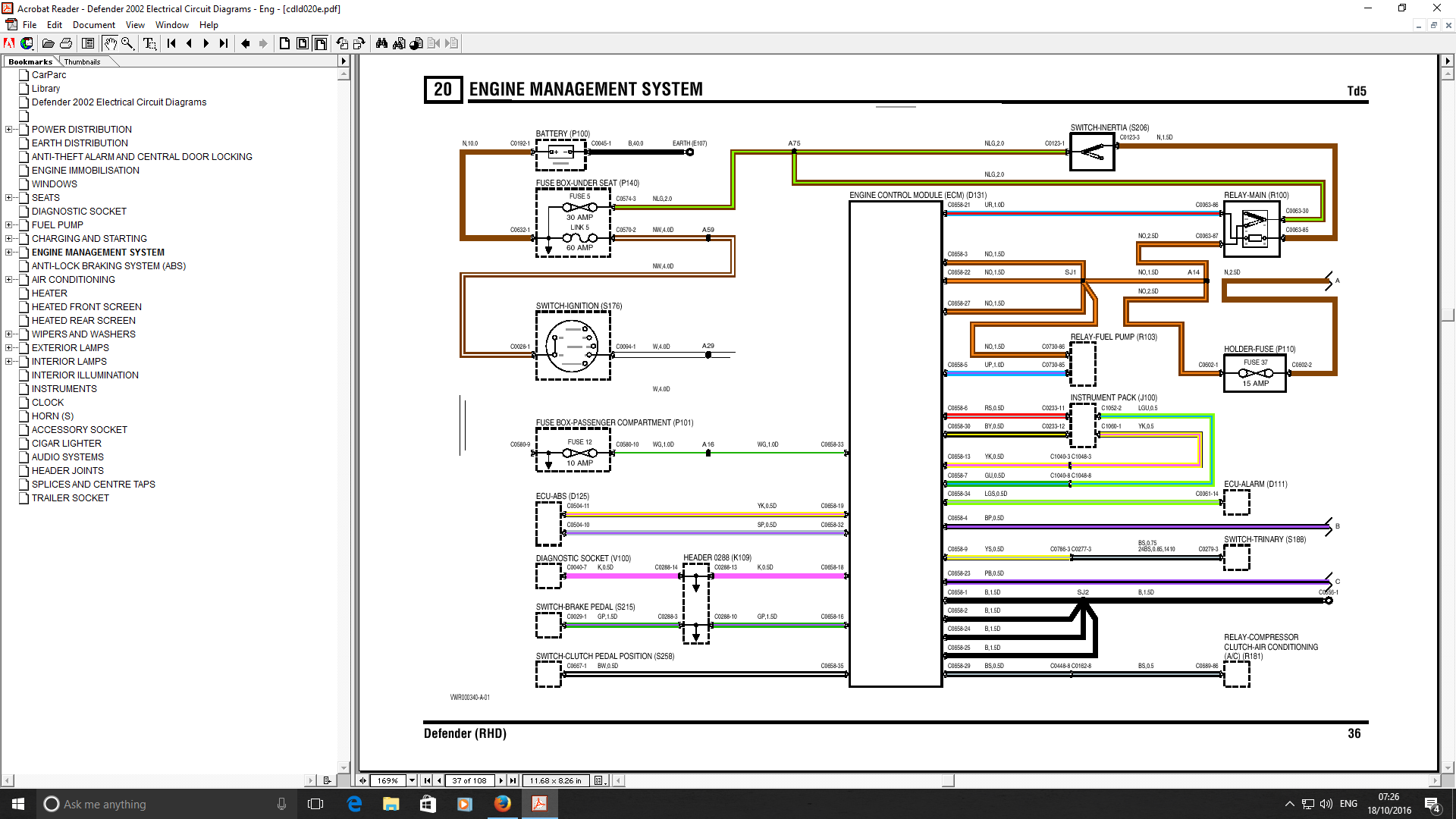
Task: Open the Search Results icon
Action: (x=416, y=43)
